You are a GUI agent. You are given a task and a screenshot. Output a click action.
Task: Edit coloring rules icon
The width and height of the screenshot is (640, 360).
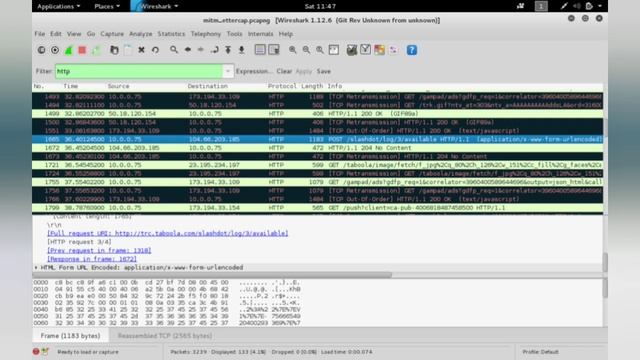pos(379,50)
